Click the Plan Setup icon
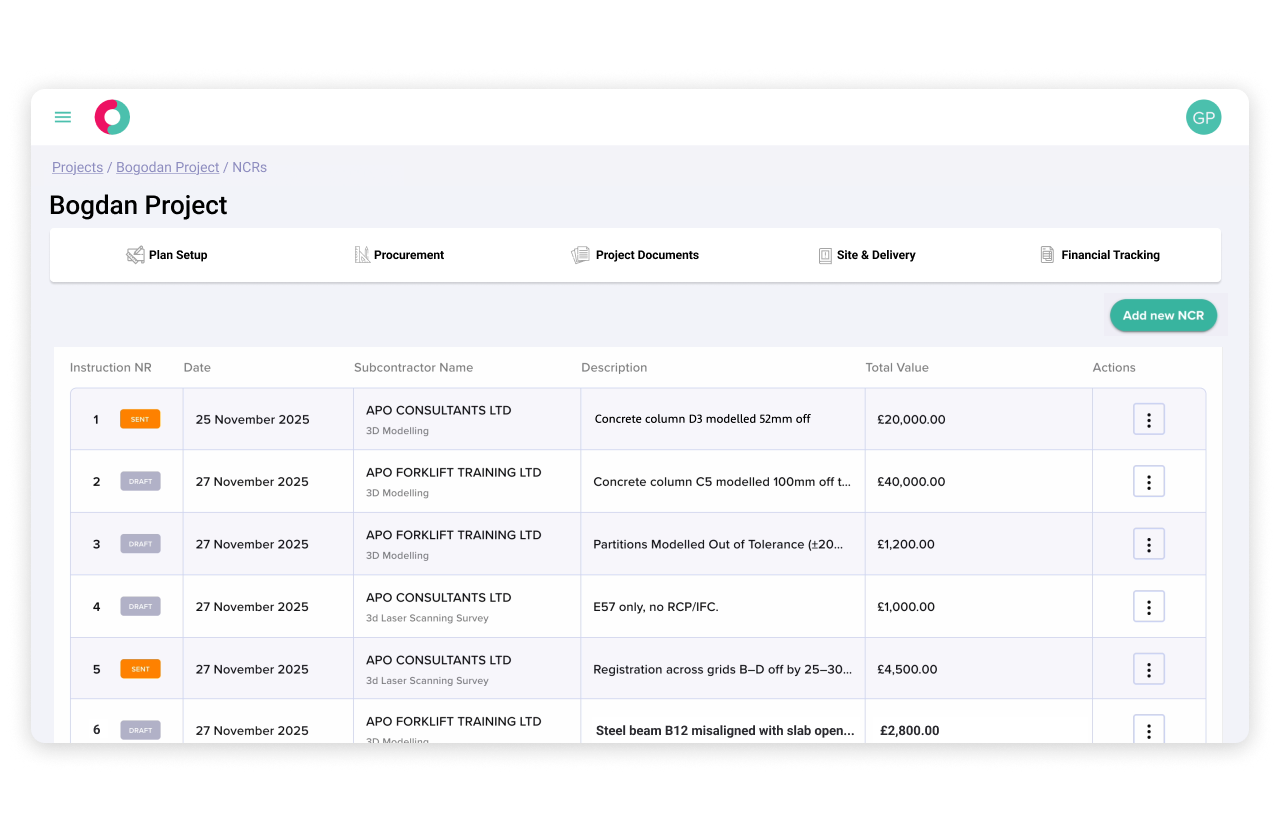 (135, 255)
